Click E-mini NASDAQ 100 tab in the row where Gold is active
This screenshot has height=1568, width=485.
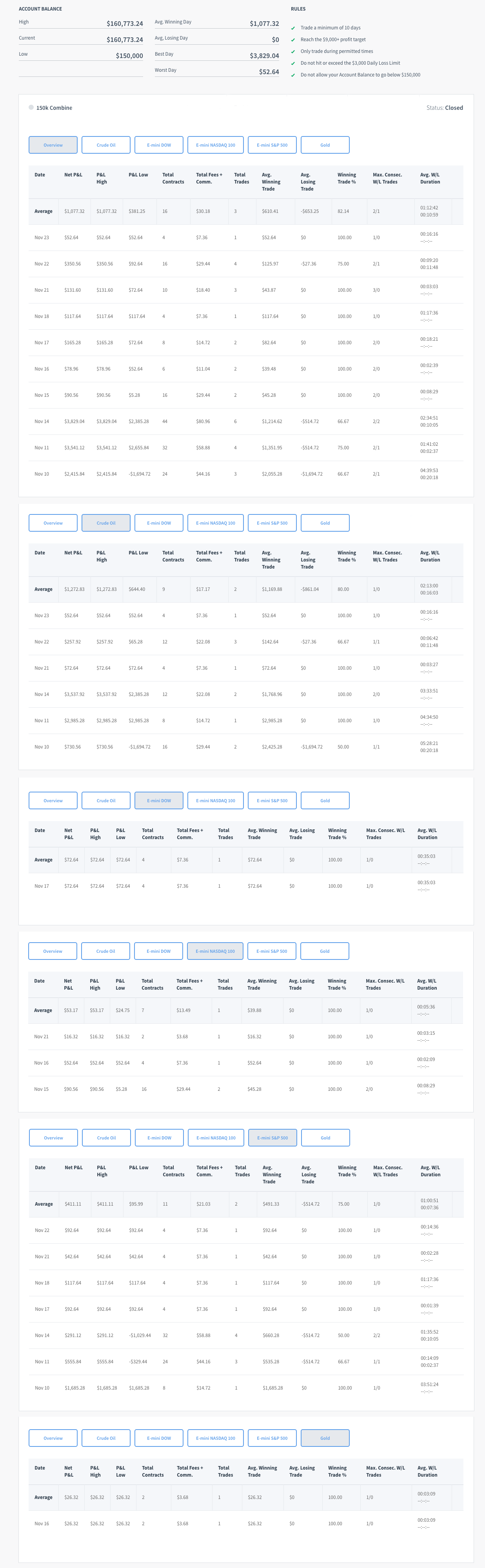click(215, 1438)
